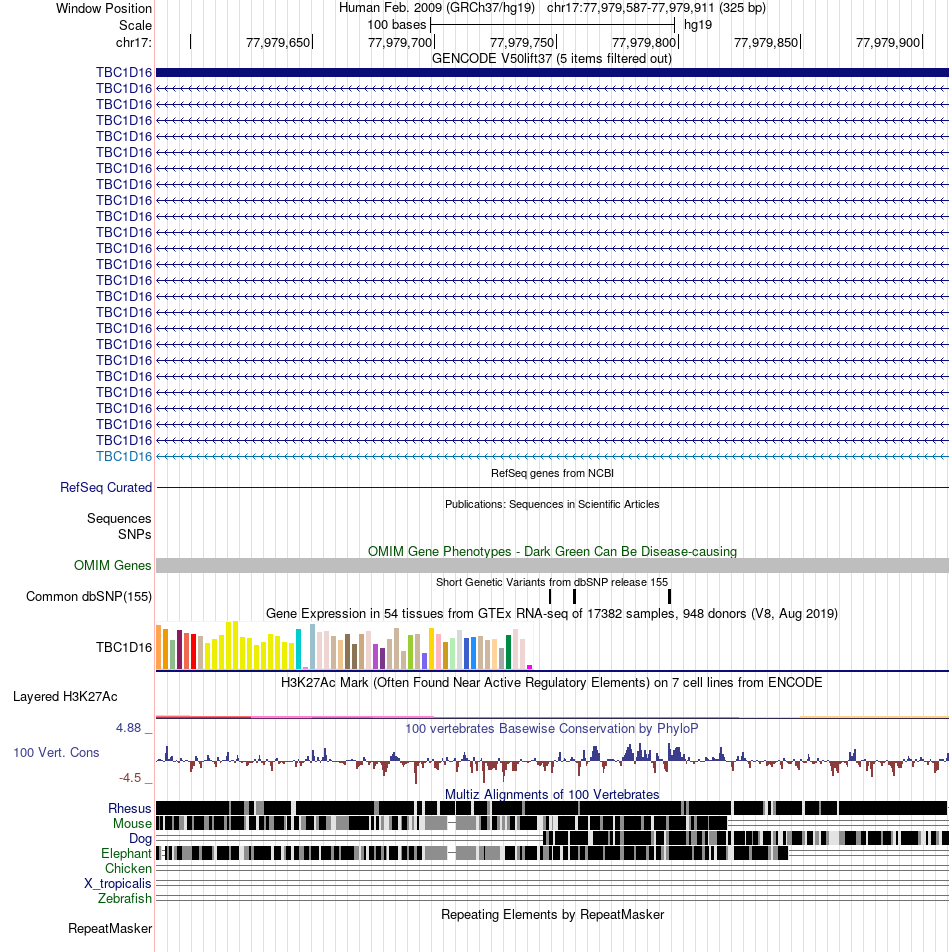950x952 pixels.
Task: Click the 'Elephant' alignment label
Action: (126, 854)
